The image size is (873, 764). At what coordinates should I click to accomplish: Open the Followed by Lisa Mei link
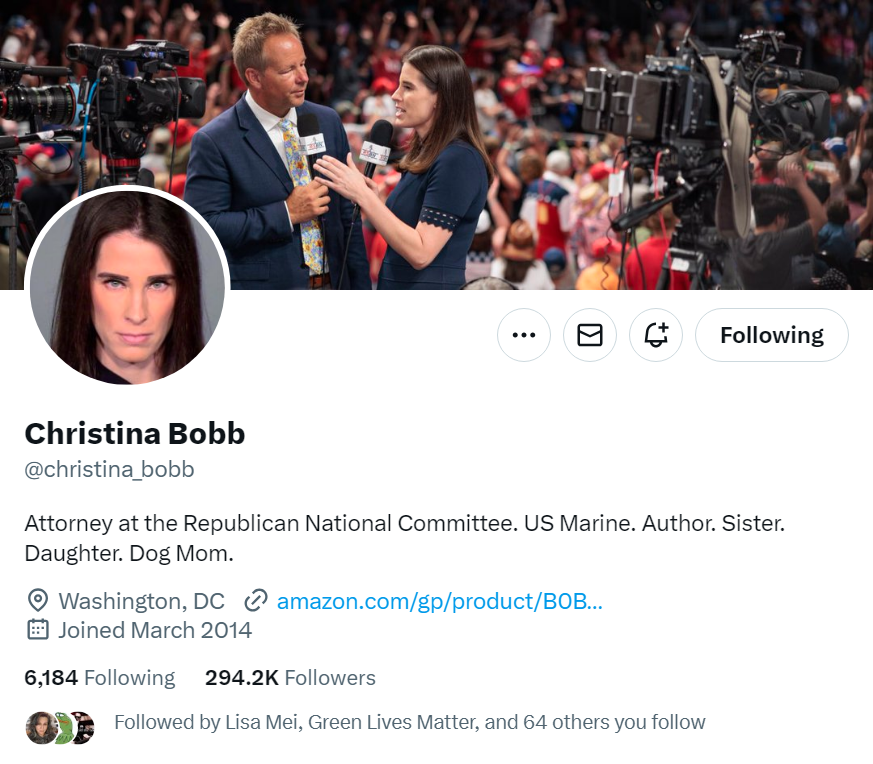point(410,722)
